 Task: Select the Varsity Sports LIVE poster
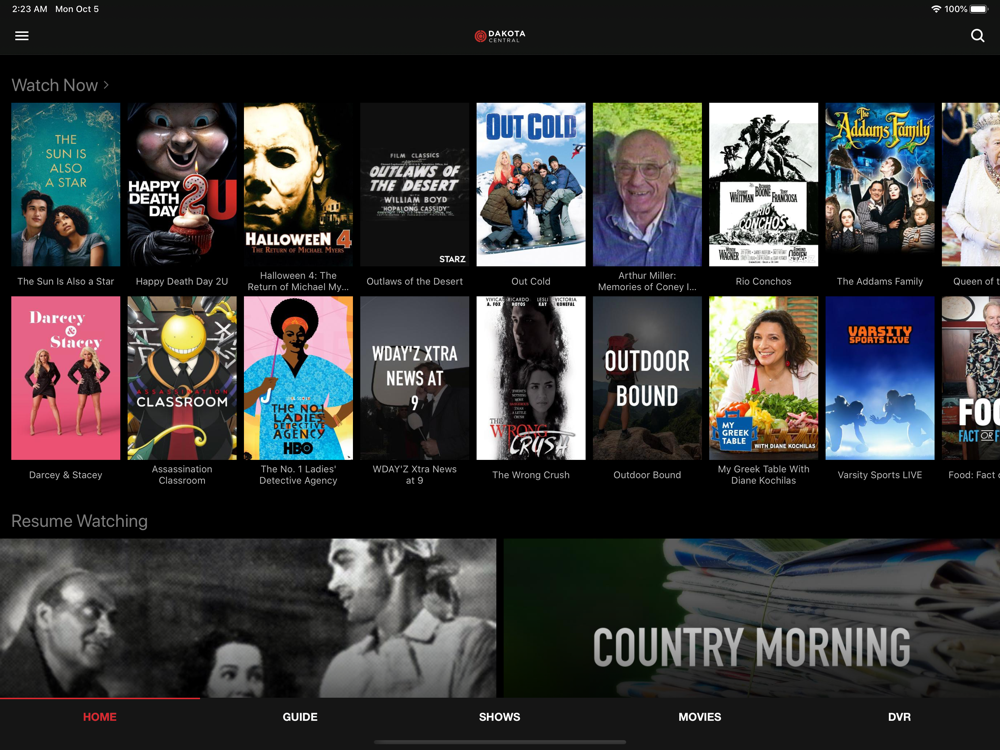[x=880, y=378]
